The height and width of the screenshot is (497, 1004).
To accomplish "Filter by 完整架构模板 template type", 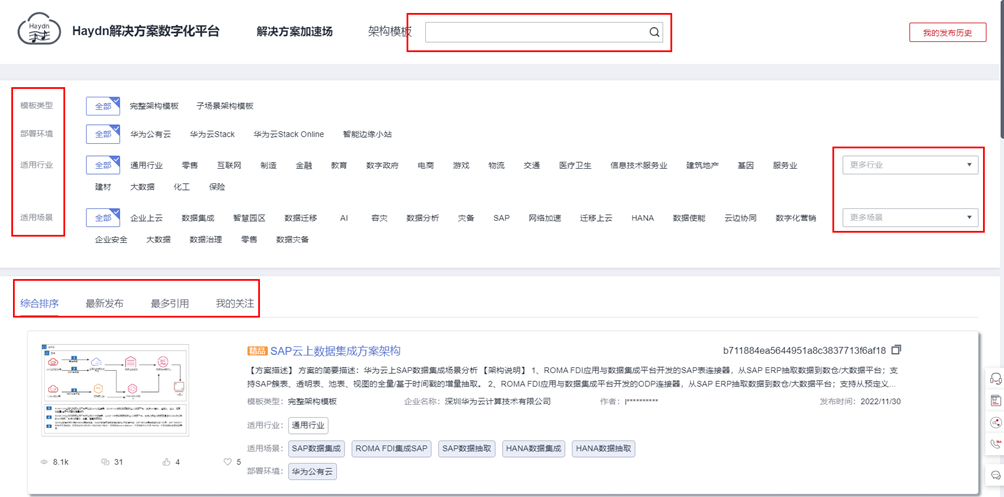I will (x=154, y=106).
